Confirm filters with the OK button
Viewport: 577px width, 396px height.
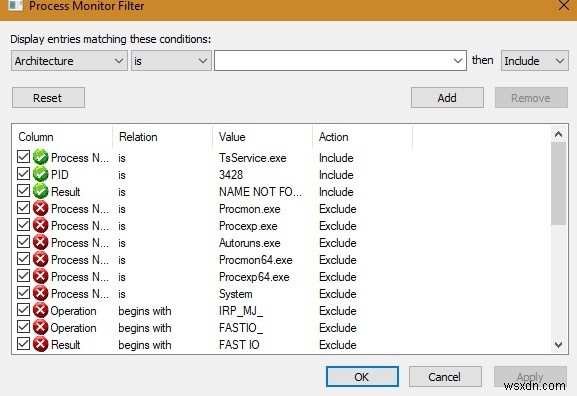(x=362, y=376)
